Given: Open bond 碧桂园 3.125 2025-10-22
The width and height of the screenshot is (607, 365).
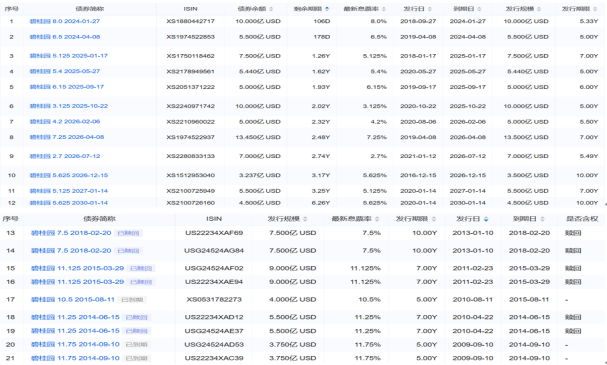Looking at the screenshot, I should [x=69, y=106].
